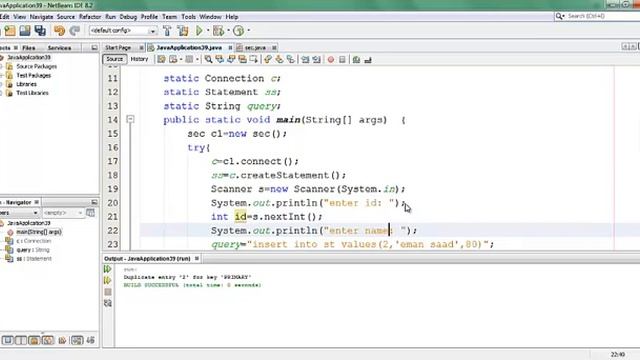This screenshot has height=360, width=640.
Task: Click the Redo toolbar icon
Action: tap(75, 31)
